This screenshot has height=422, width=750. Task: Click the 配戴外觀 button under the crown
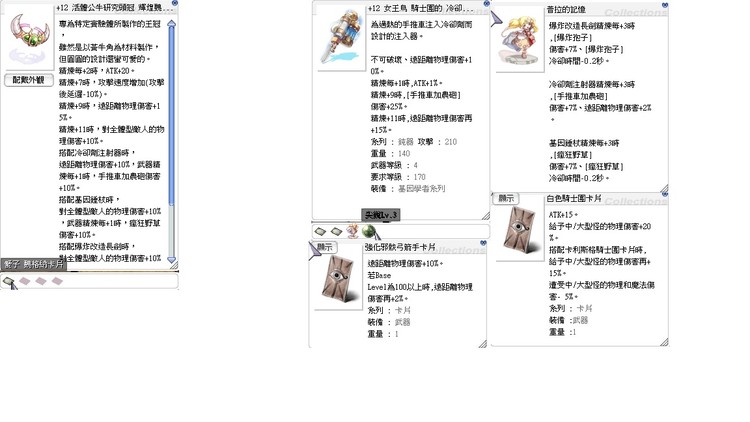point(28,80)
